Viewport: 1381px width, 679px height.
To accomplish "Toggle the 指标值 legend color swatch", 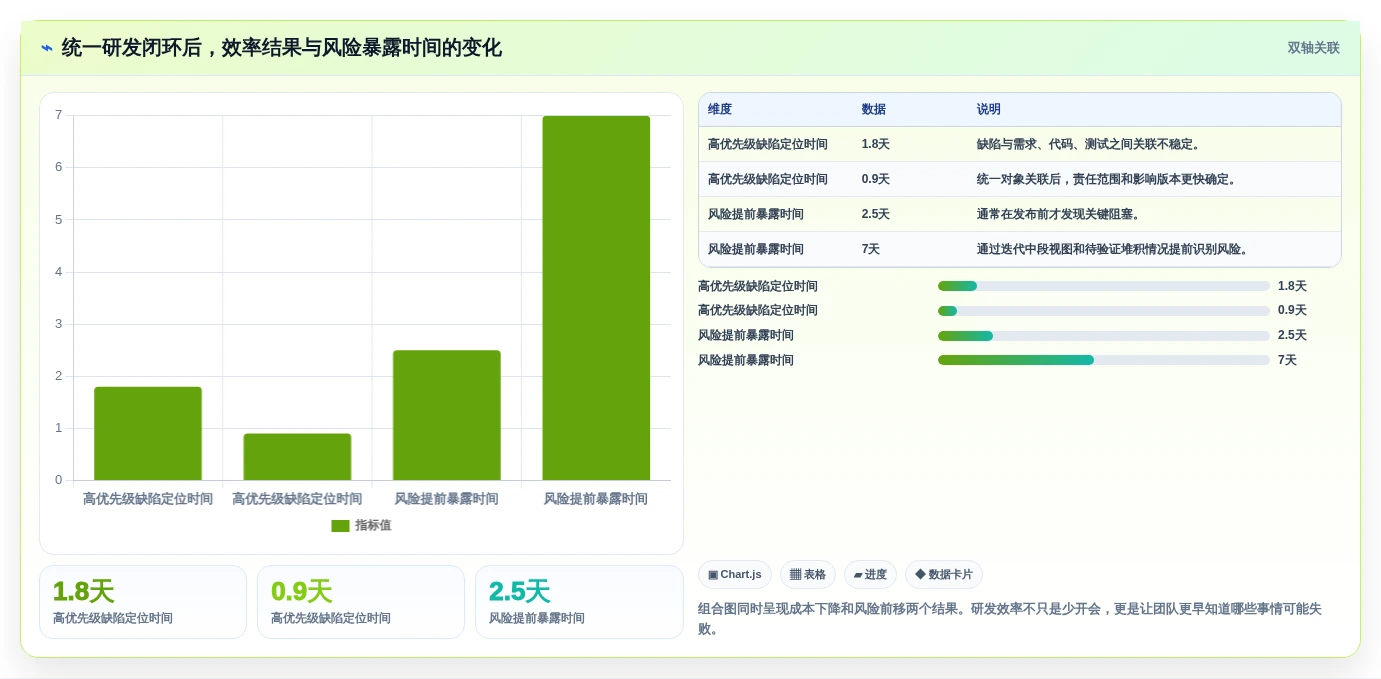I will click(340, 526).
